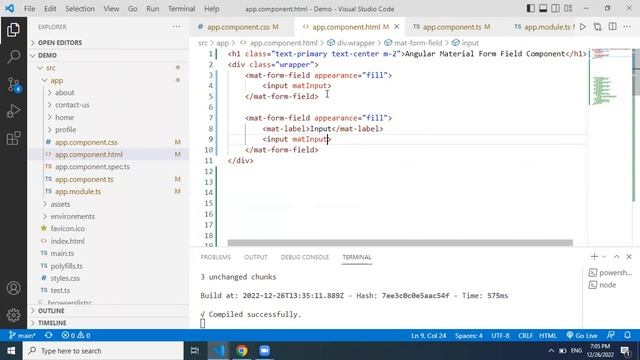The image size is (640, 360).
Task: Open the Selection menu
Action: 80,9
